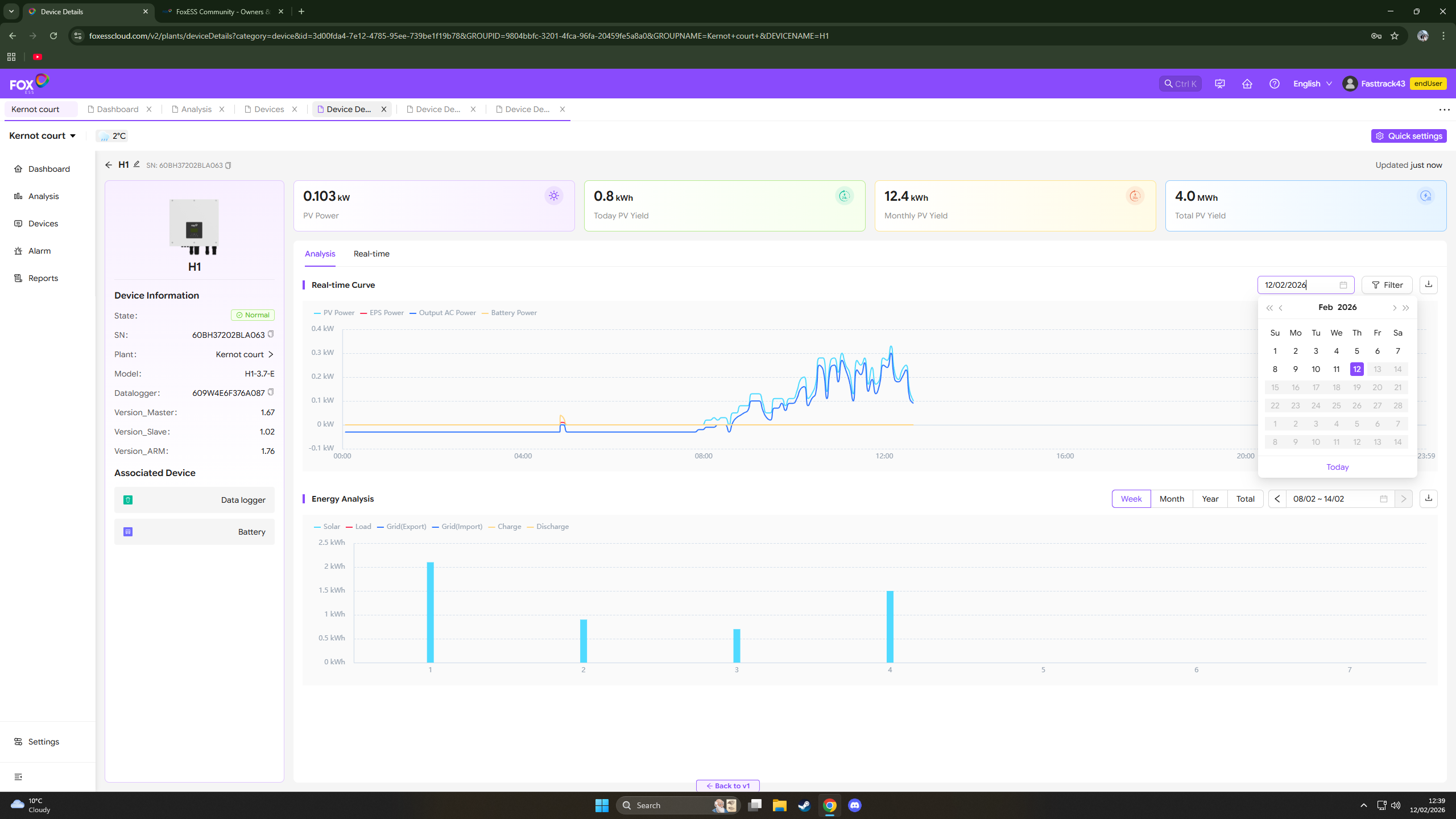Screen dimensions: 1456x819
Task: Select 10 February in the calendar
Action: 1316,369
